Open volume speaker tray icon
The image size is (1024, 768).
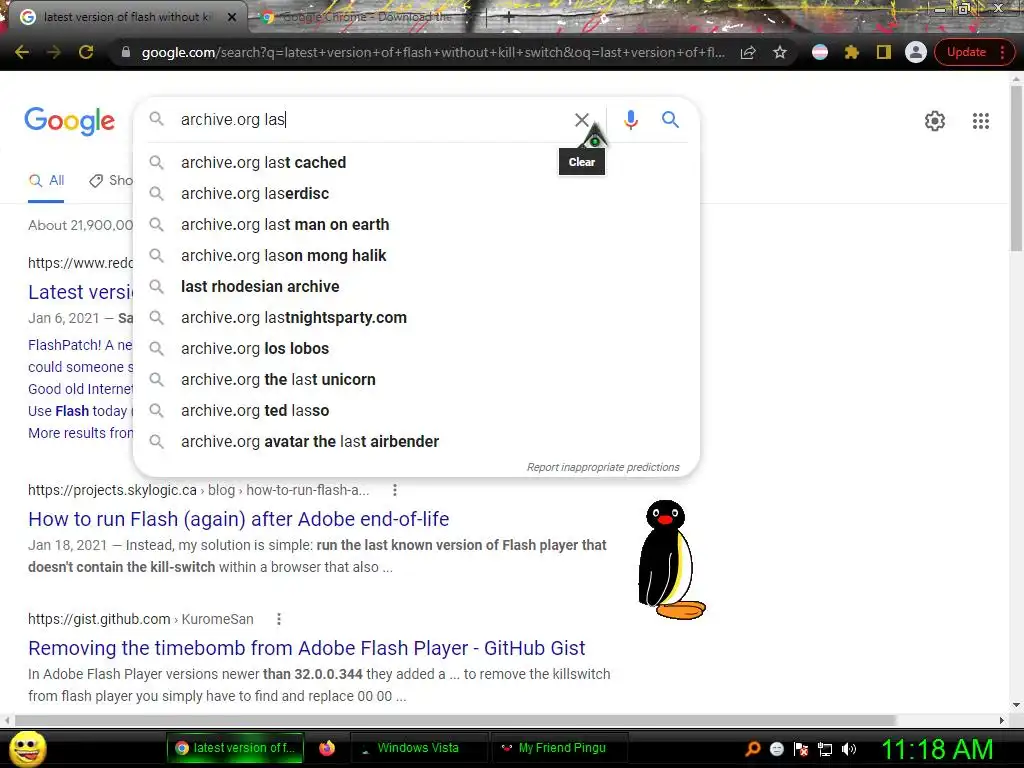click(849, 749)
